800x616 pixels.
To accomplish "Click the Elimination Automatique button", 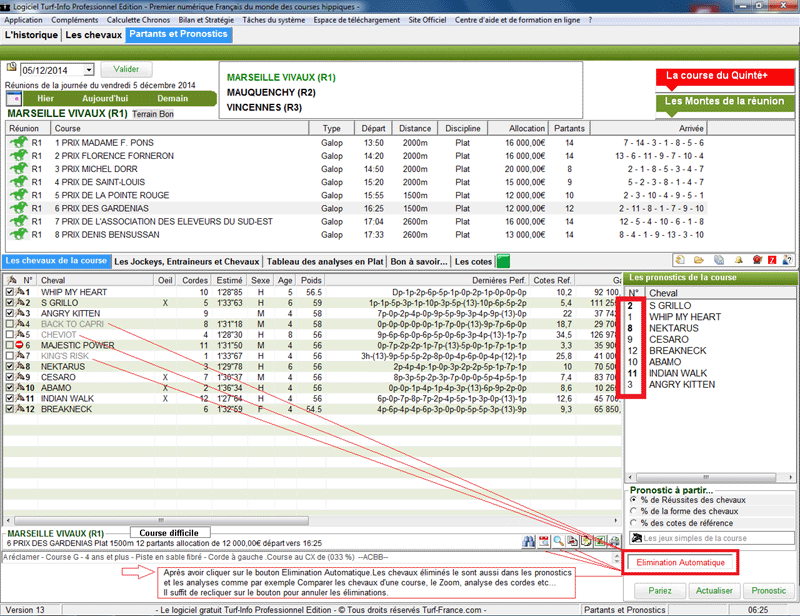I will [681, 562].
